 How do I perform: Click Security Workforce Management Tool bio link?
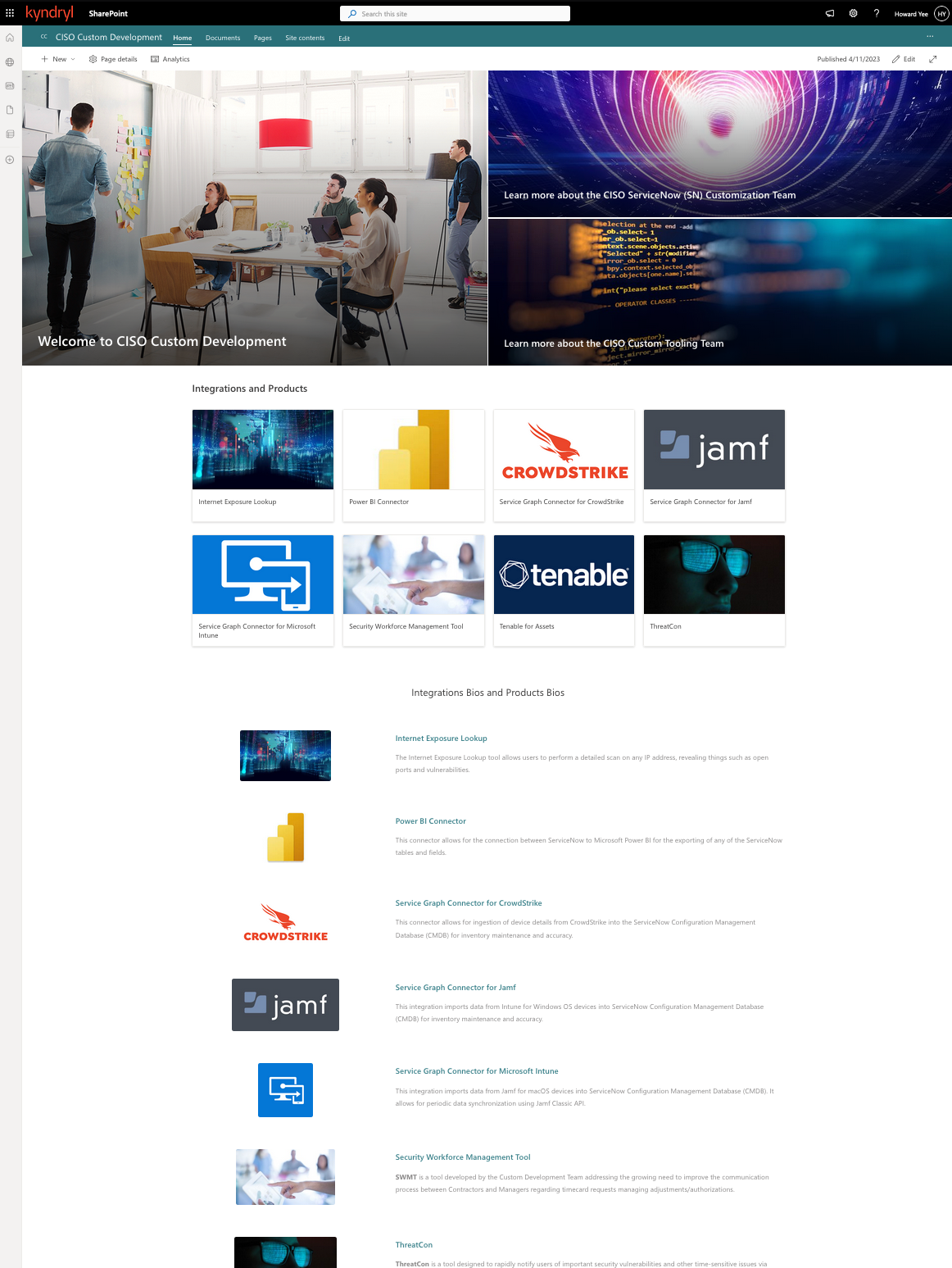(463, 1157)
